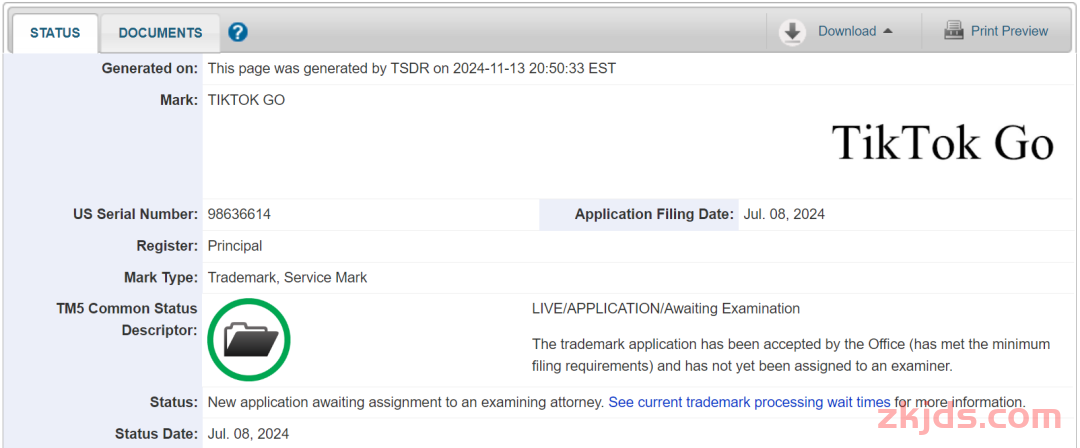Screen dimensions: 1080x448
Task: Click the LIVE/APPLICATION/Awaiting Examination descriptor text
Action: point(666,309)
